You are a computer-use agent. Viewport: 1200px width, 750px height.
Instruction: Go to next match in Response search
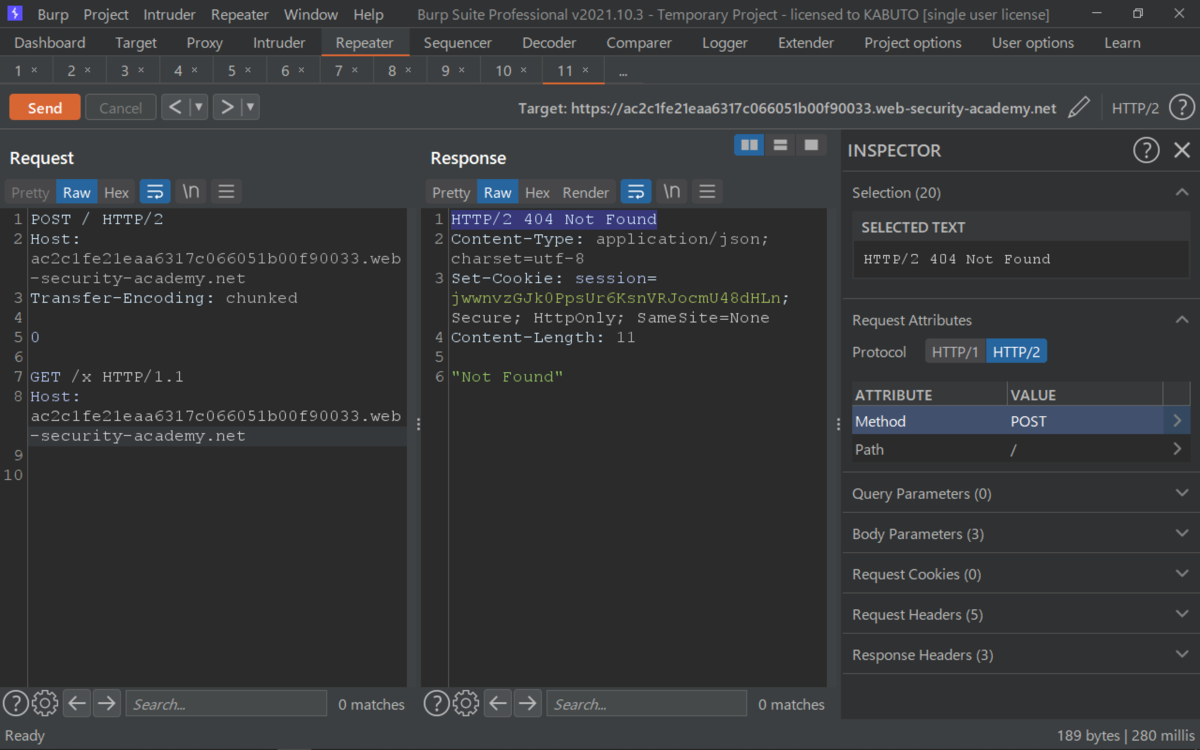[x=528, y=704]
